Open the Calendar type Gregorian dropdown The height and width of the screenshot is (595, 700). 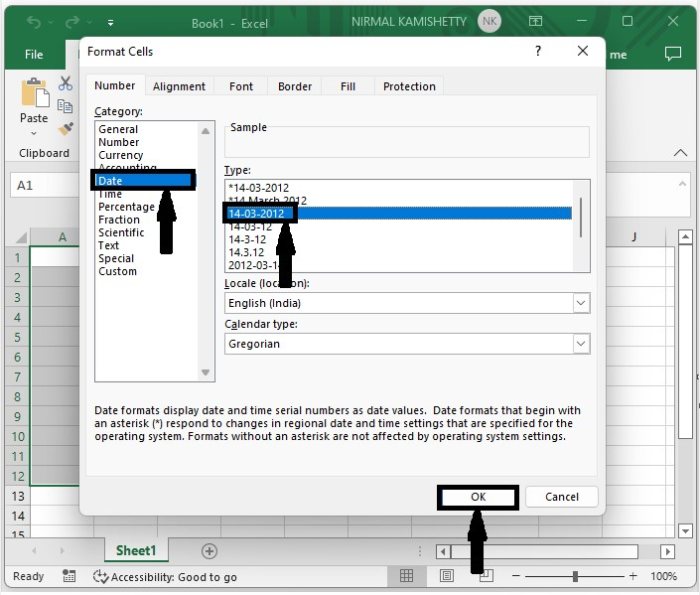click(581, 344)
